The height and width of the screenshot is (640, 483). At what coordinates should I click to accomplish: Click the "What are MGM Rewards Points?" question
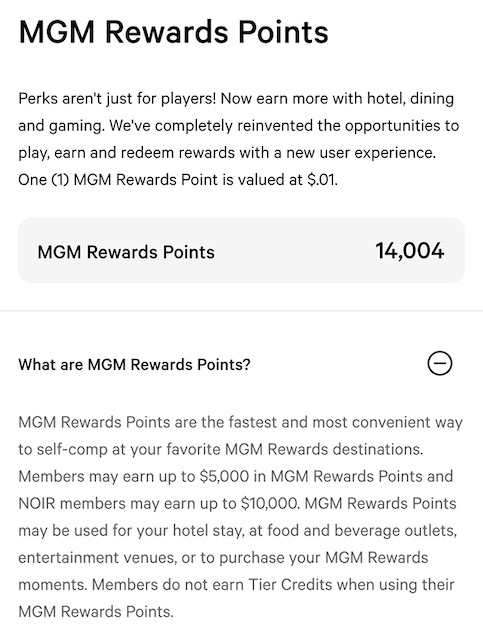pyautogui.click(x=134, y=364)
